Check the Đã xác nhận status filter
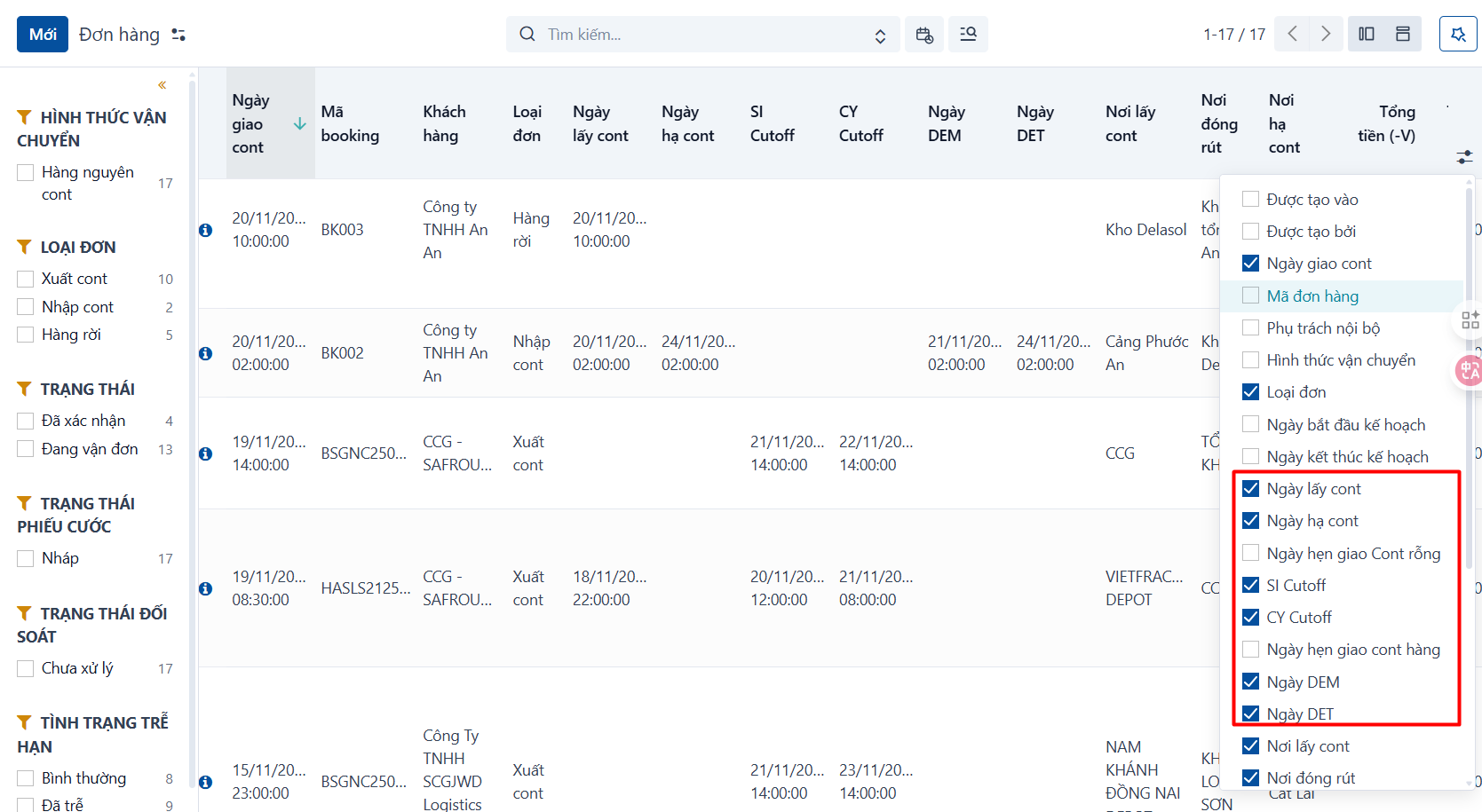Viewport: 1482px width, 812px height. point(26,421)
